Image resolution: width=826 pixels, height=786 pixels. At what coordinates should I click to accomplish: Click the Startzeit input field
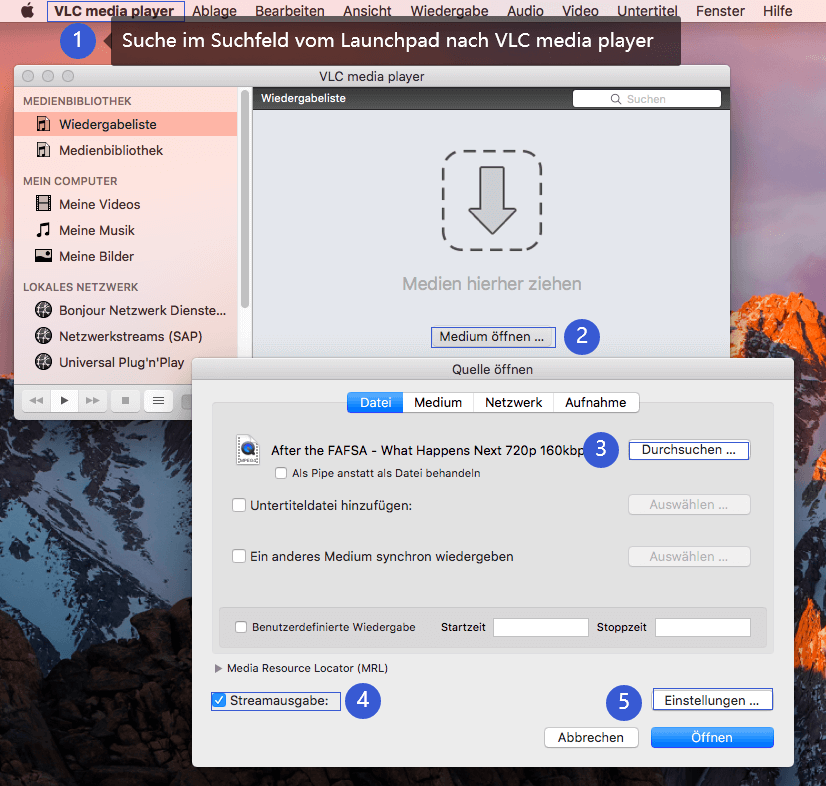tap(540, 627)
